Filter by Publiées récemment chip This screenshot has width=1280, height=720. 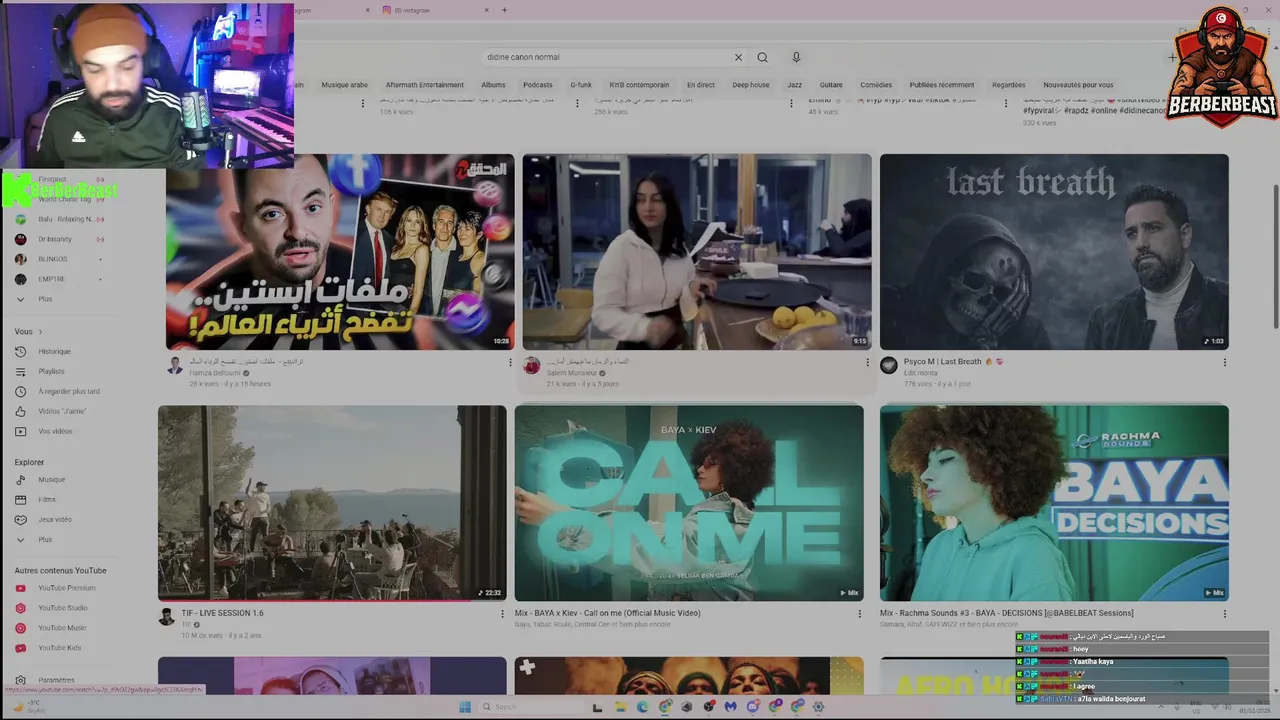(x=942, y=85)
